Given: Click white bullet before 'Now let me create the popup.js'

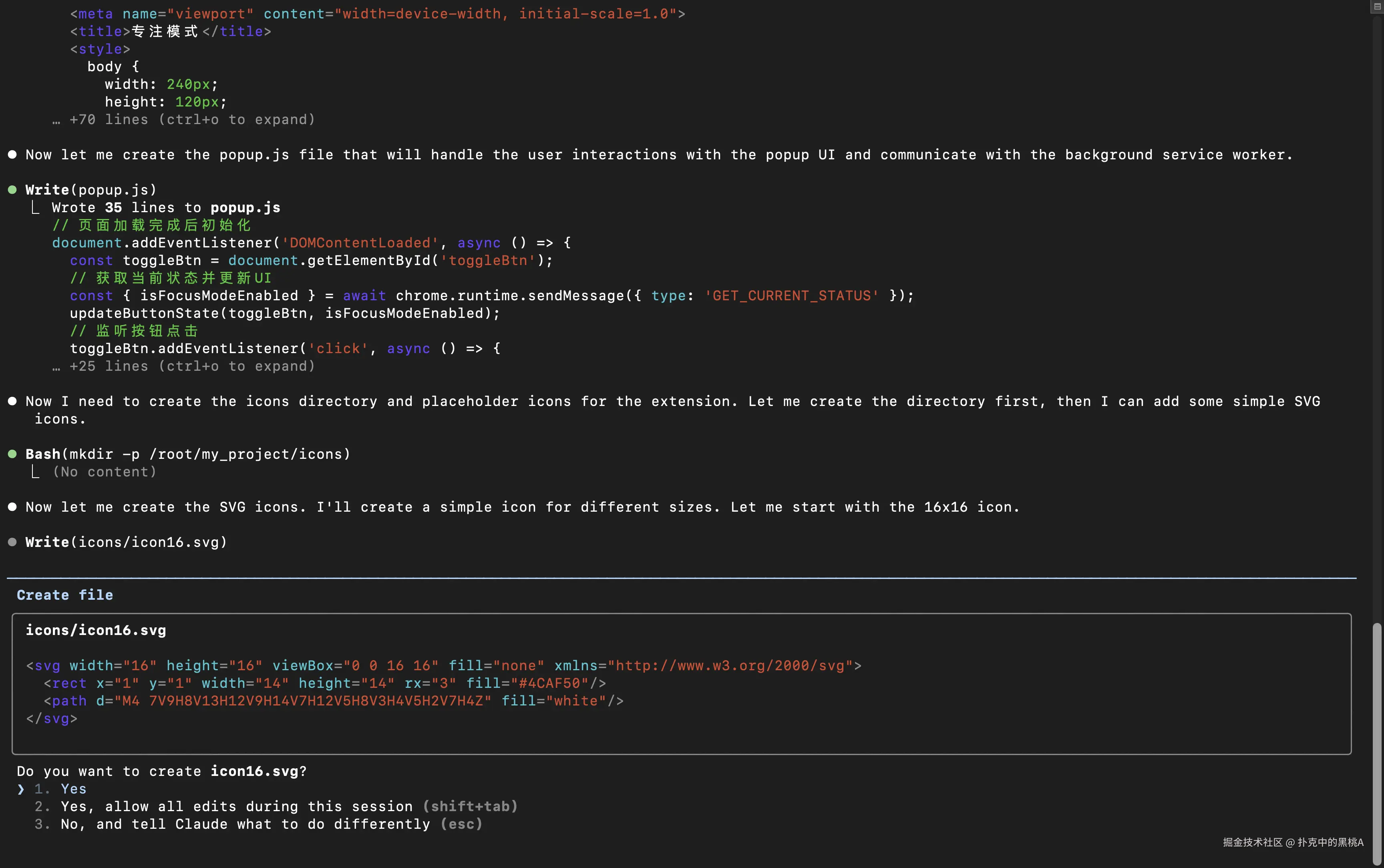Looking at the screenshot, I should (x=12, y=155).
